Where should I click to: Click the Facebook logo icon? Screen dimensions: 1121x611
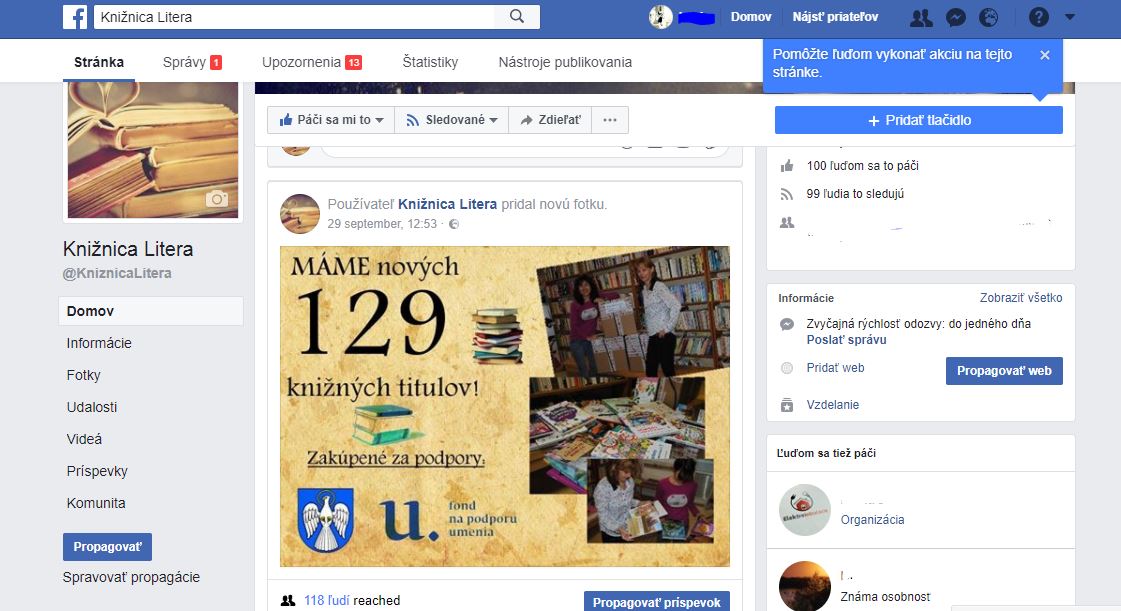(x=75, y=17)
